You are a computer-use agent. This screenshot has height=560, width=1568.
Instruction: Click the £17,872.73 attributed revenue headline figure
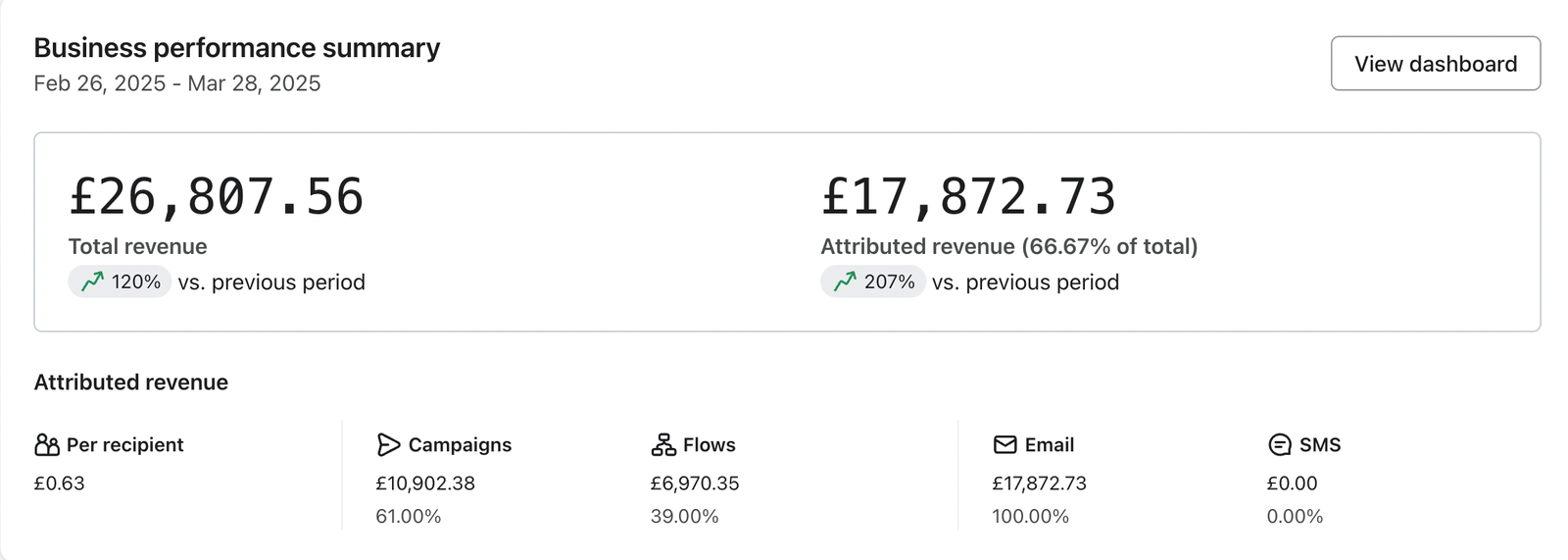(x=968, y=197)
